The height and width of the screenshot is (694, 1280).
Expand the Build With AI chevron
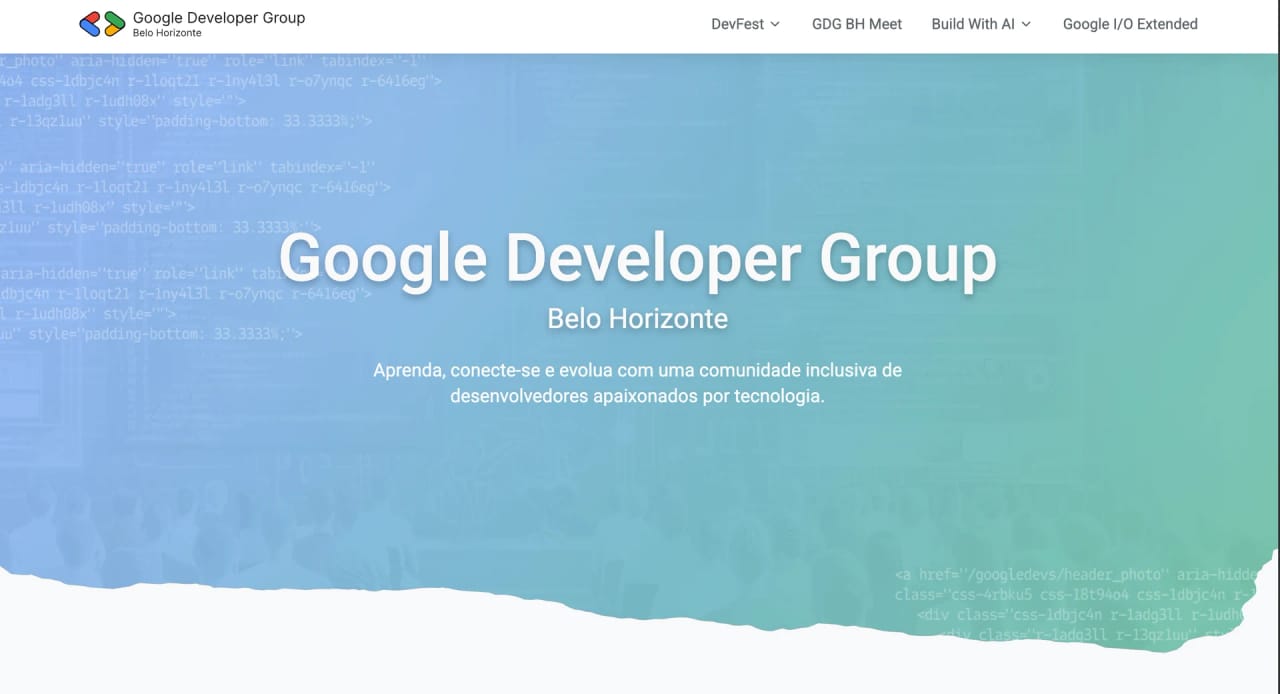coord(1025,24)
